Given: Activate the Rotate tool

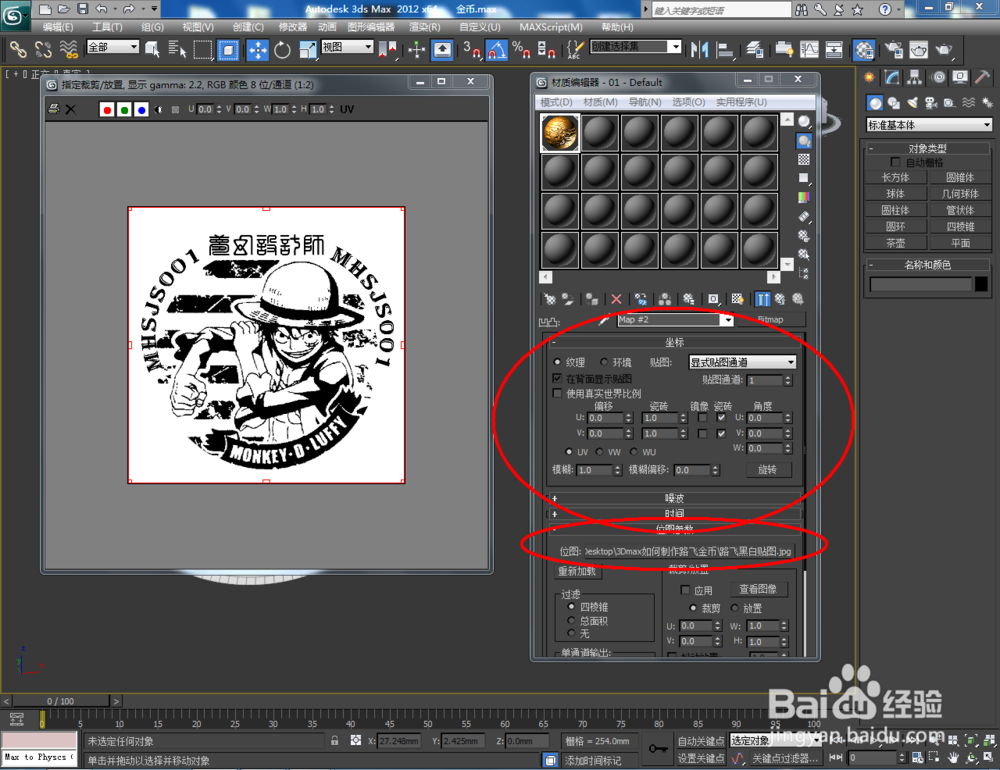Looking at the screenshot, I should coord(282,50).
